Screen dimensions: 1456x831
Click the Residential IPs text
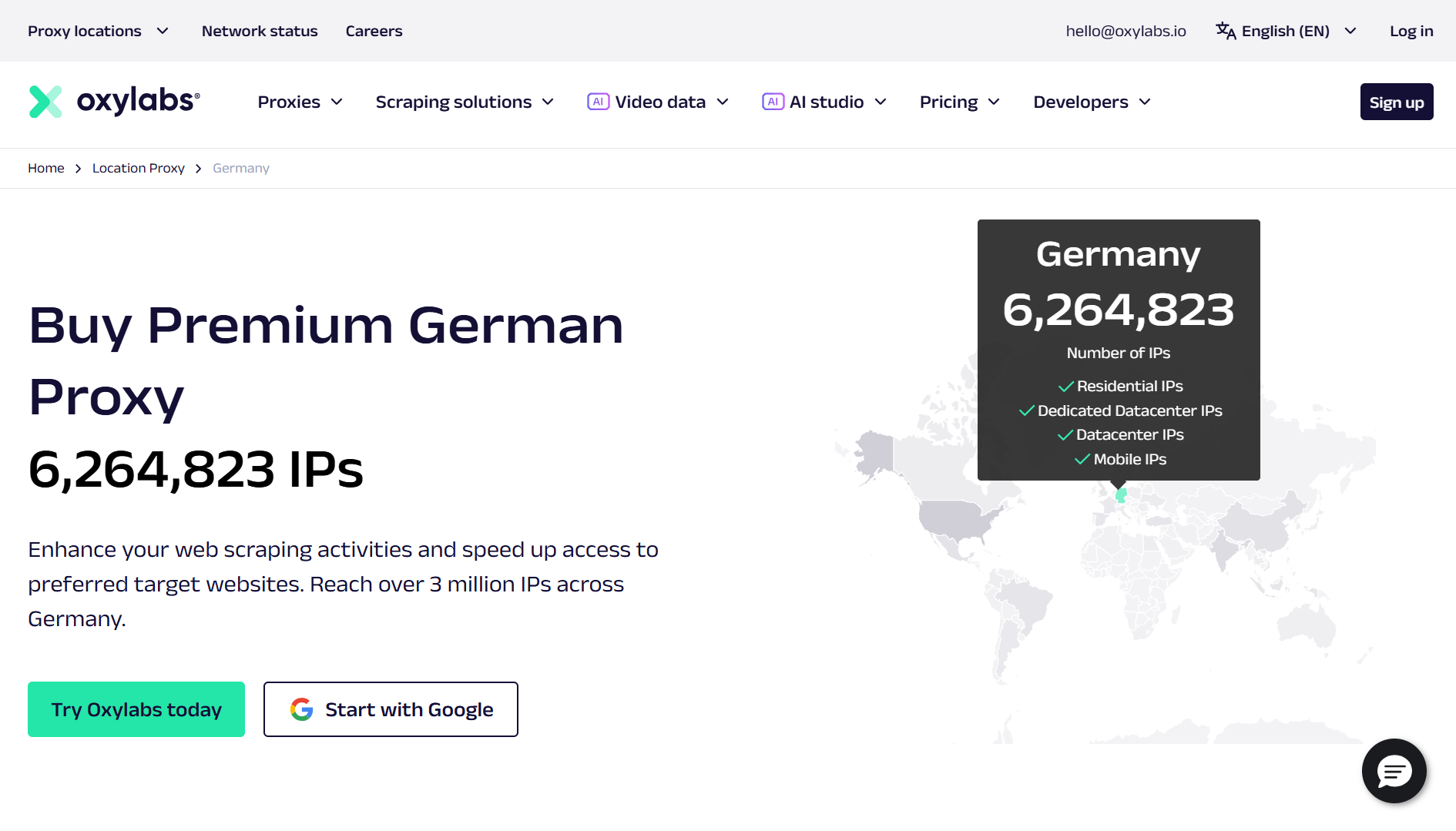(1129, 386)
